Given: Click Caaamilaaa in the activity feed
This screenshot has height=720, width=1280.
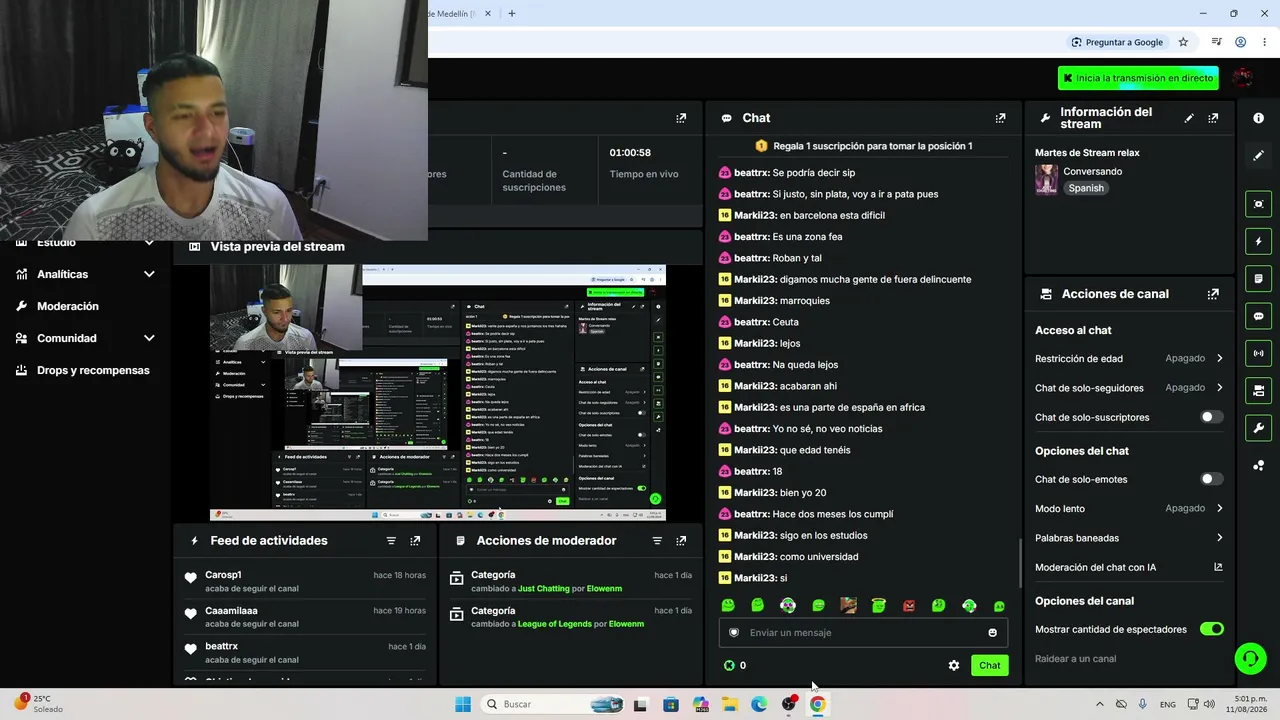Looking at the screenshot, I should click(x=231, y=611).
